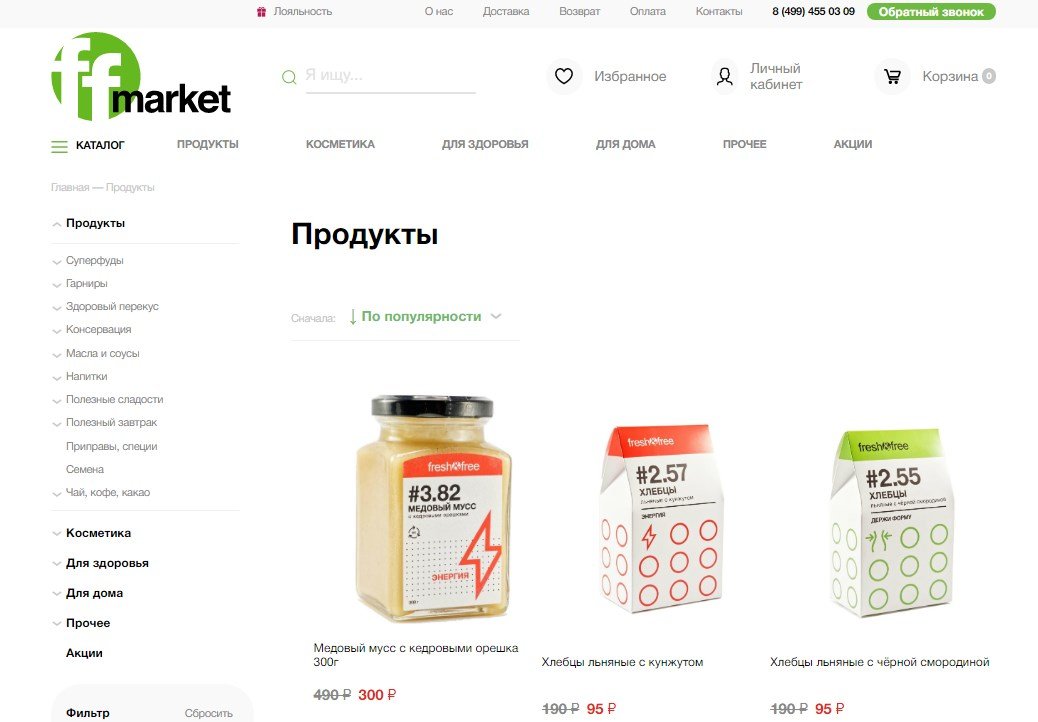Go home via the f market logo
1038x722 pixels.
pyautogui.click(x=141, y=76)
